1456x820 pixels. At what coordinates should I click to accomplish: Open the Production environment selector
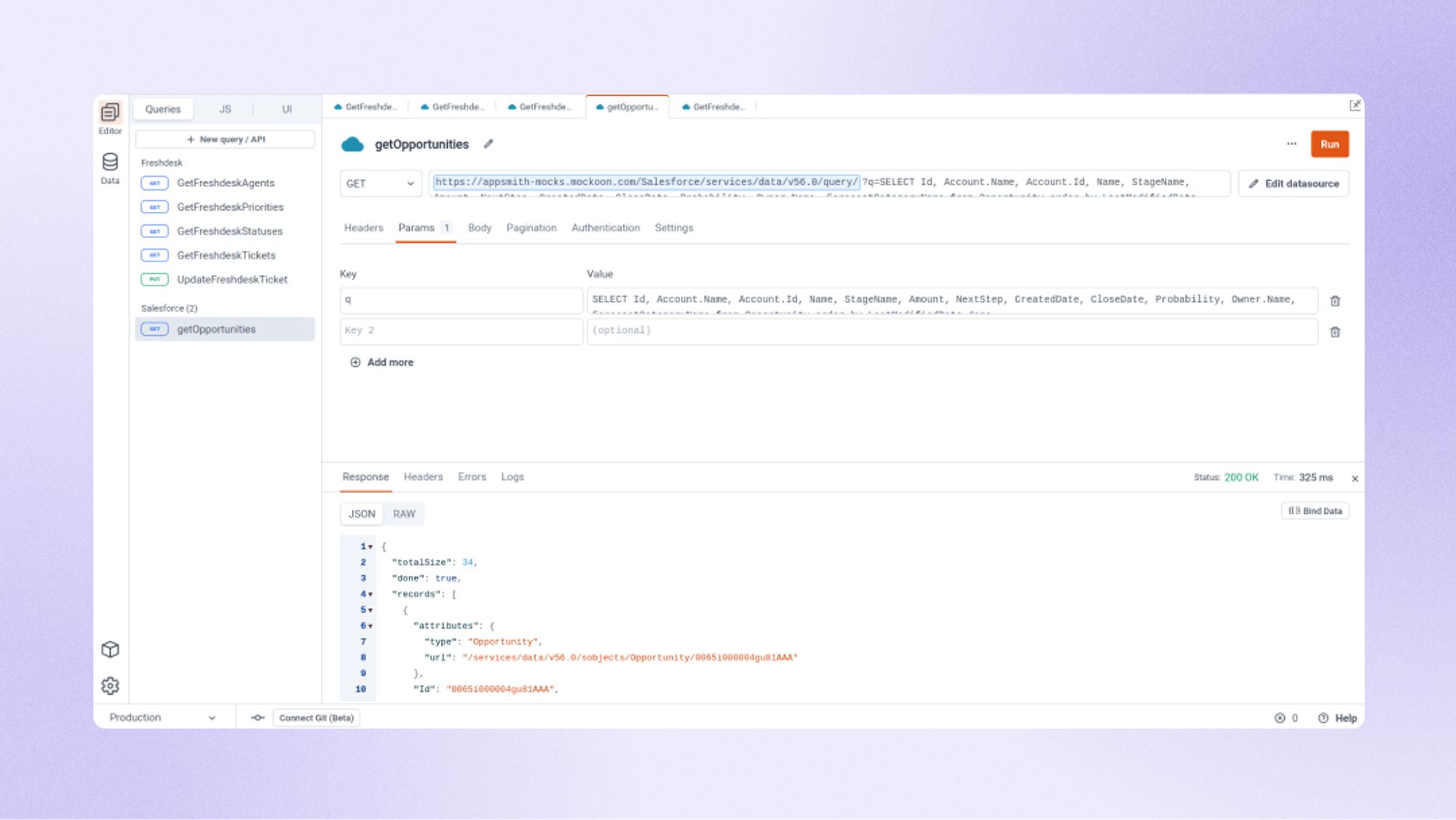click(164, 717)
